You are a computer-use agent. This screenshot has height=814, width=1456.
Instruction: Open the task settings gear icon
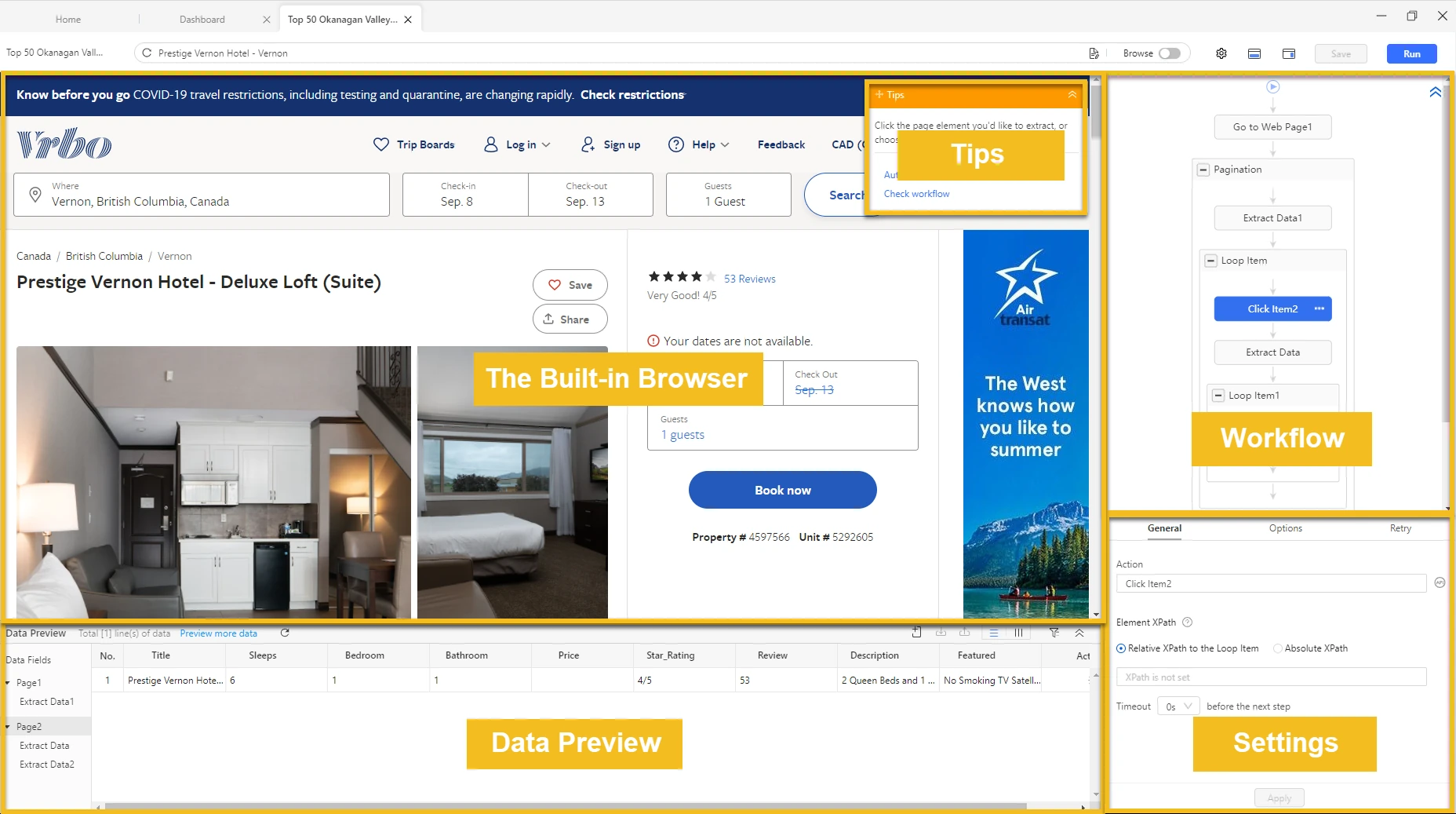(x=1221, y=53)
